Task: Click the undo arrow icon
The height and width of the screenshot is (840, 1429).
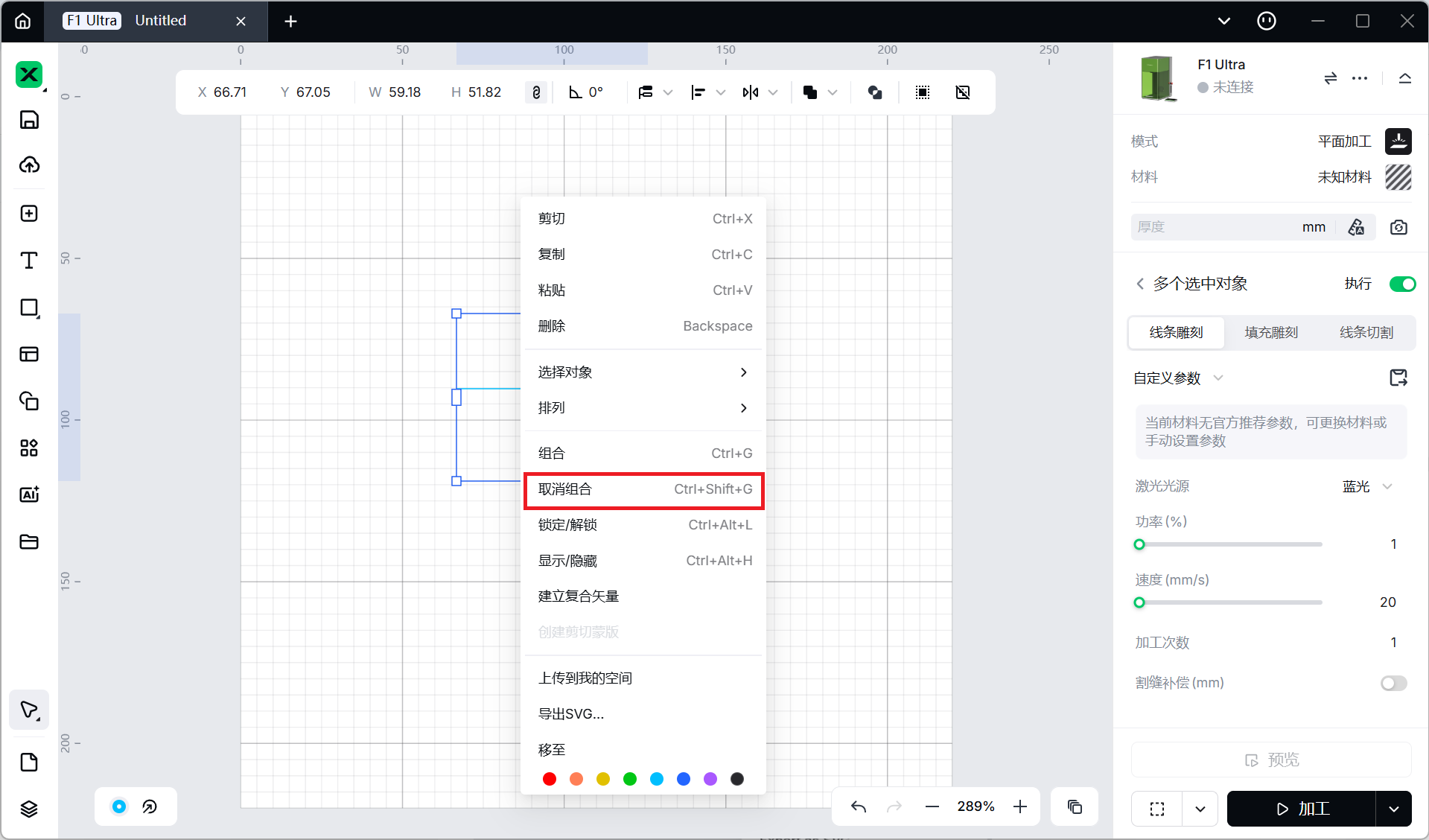Action: (x=859, y=806)
